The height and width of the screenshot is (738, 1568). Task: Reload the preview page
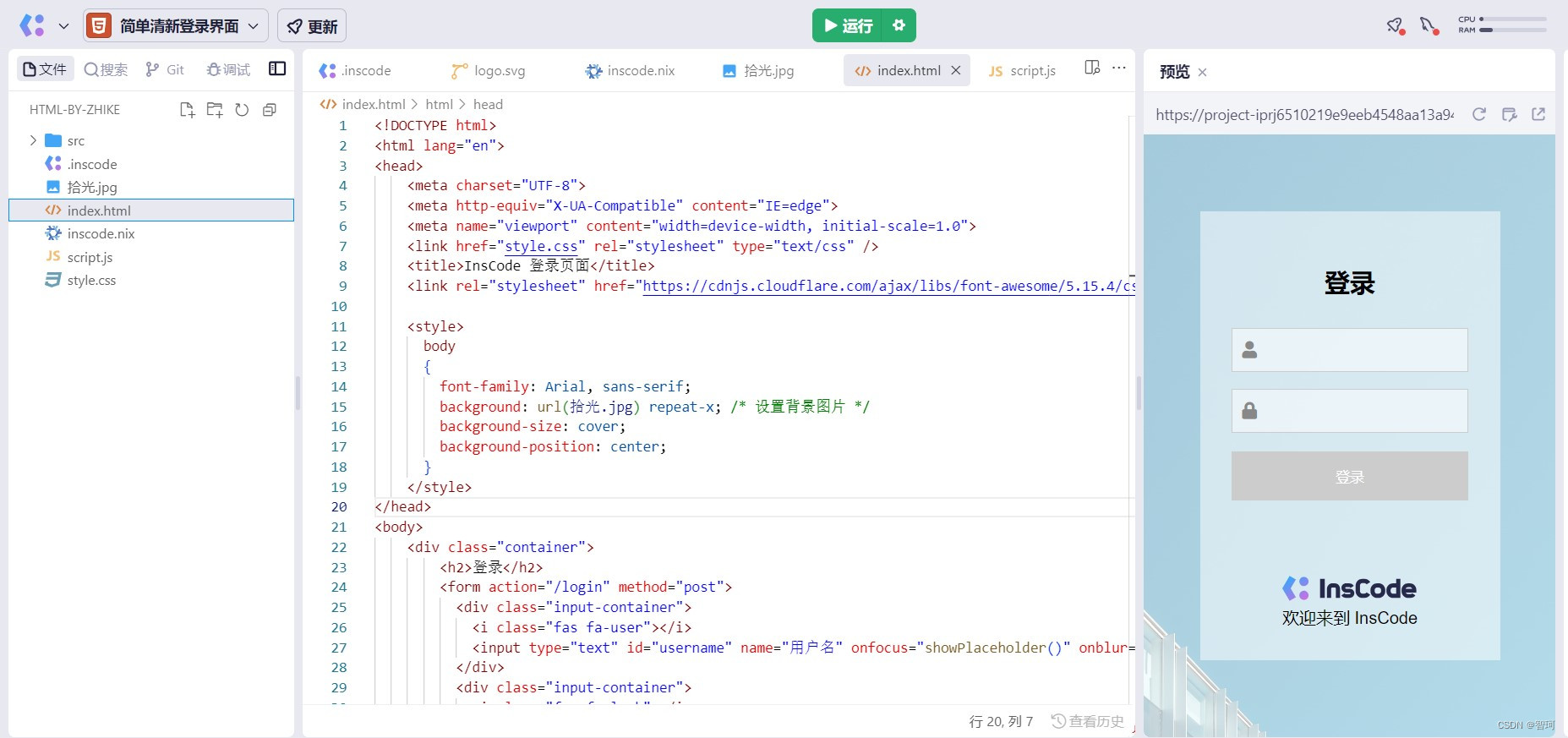1478,114
